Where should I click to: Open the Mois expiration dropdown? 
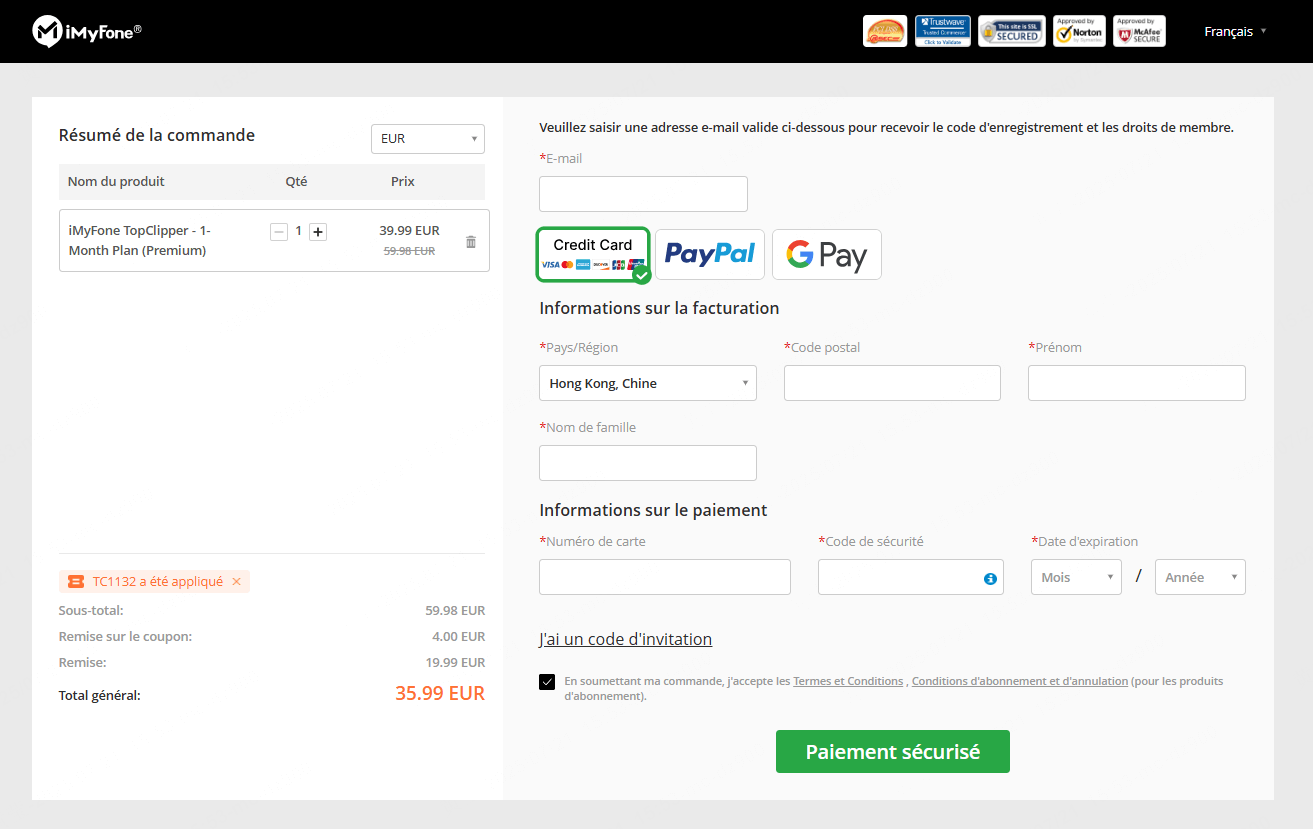point(1076,577)
